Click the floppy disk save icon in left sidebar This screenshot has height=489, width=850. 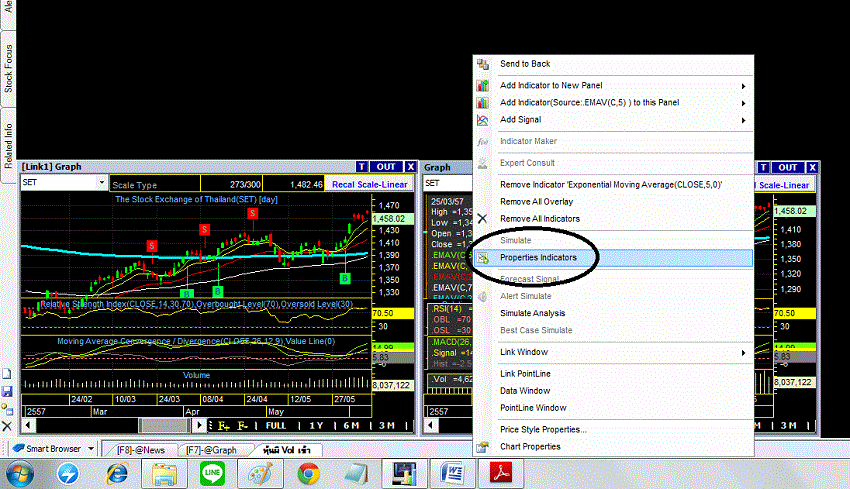tap(7, 391)
